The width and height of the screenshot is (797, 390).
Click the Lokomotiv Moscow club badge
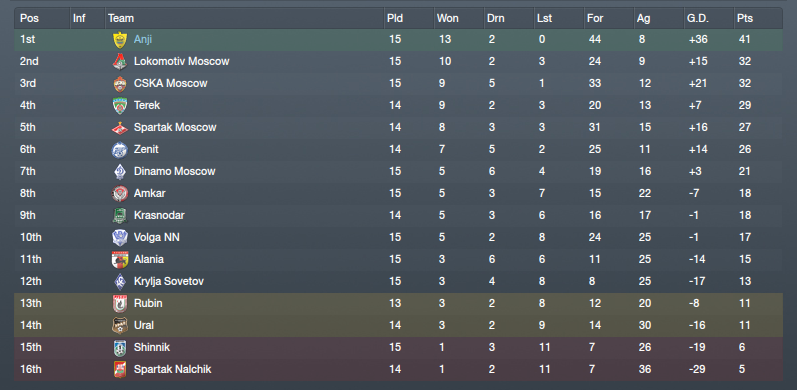point(120,62)
